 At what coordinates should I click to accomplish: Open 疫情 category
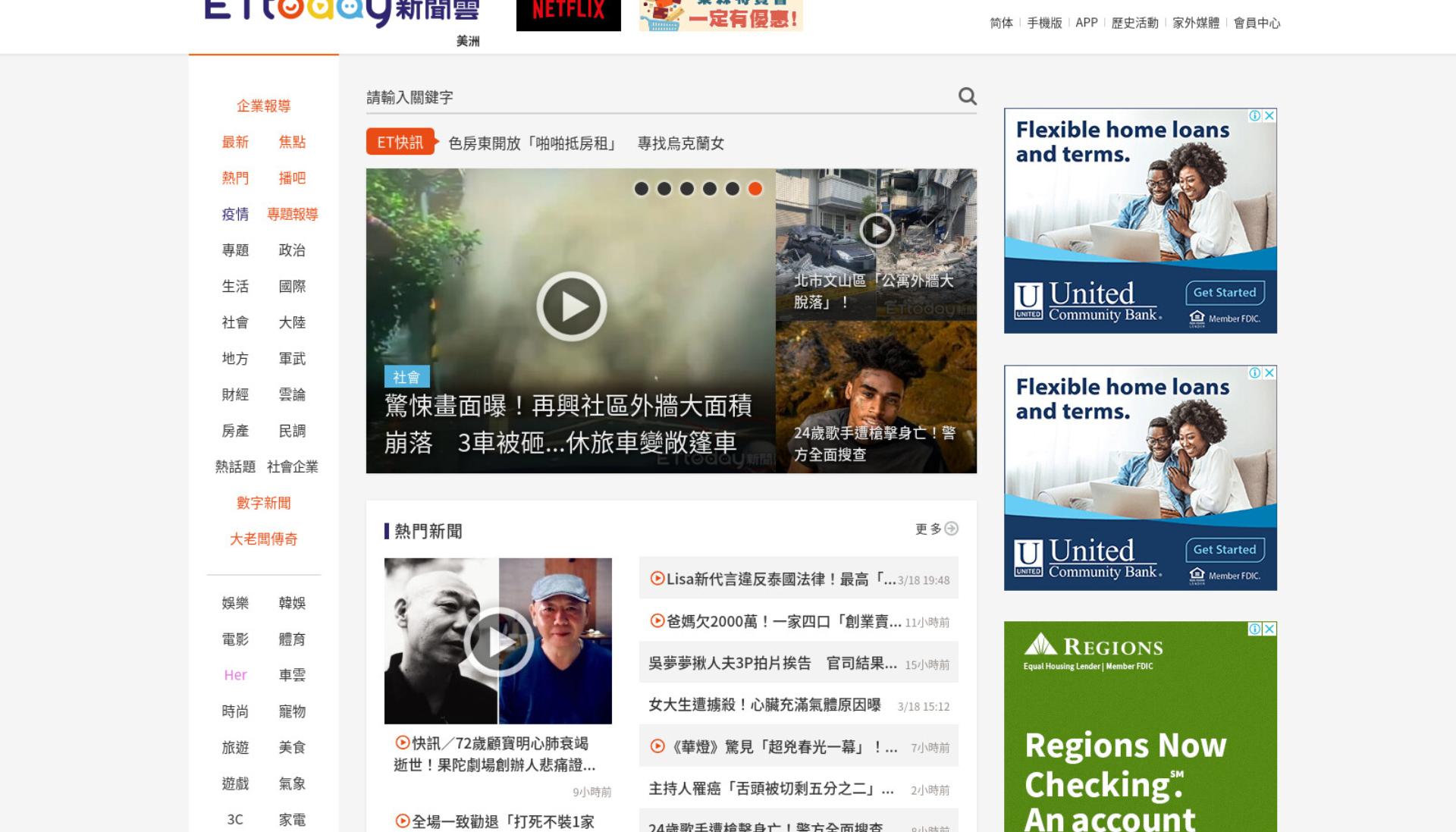[235, 214]
